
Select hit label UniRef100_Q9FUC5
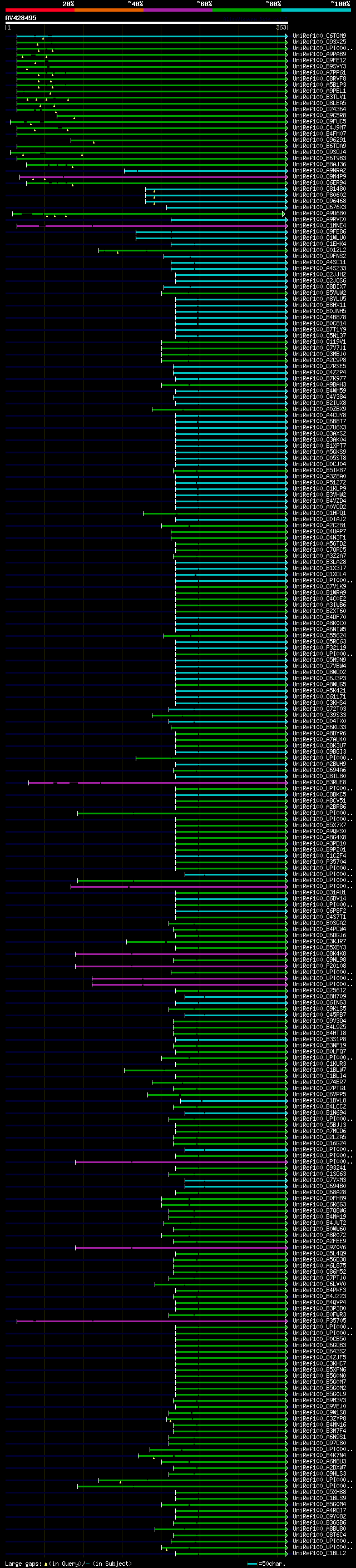click(x=319, y=122)
